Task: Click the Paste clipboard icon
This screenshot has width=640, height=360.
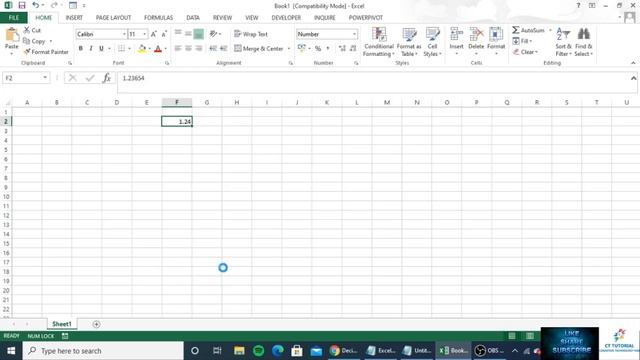Action: click(x=12, y=35)
